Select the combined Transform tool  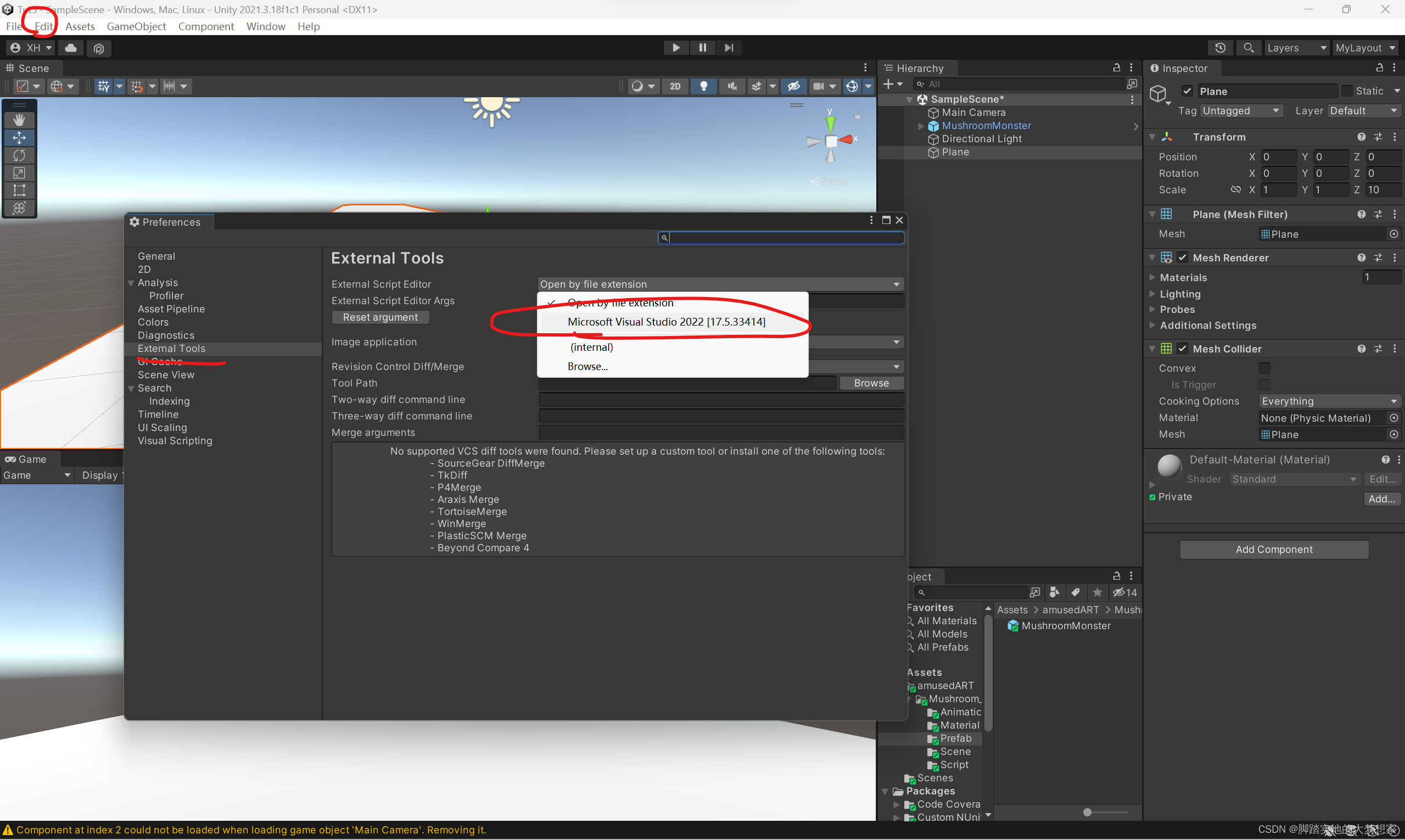19,208
